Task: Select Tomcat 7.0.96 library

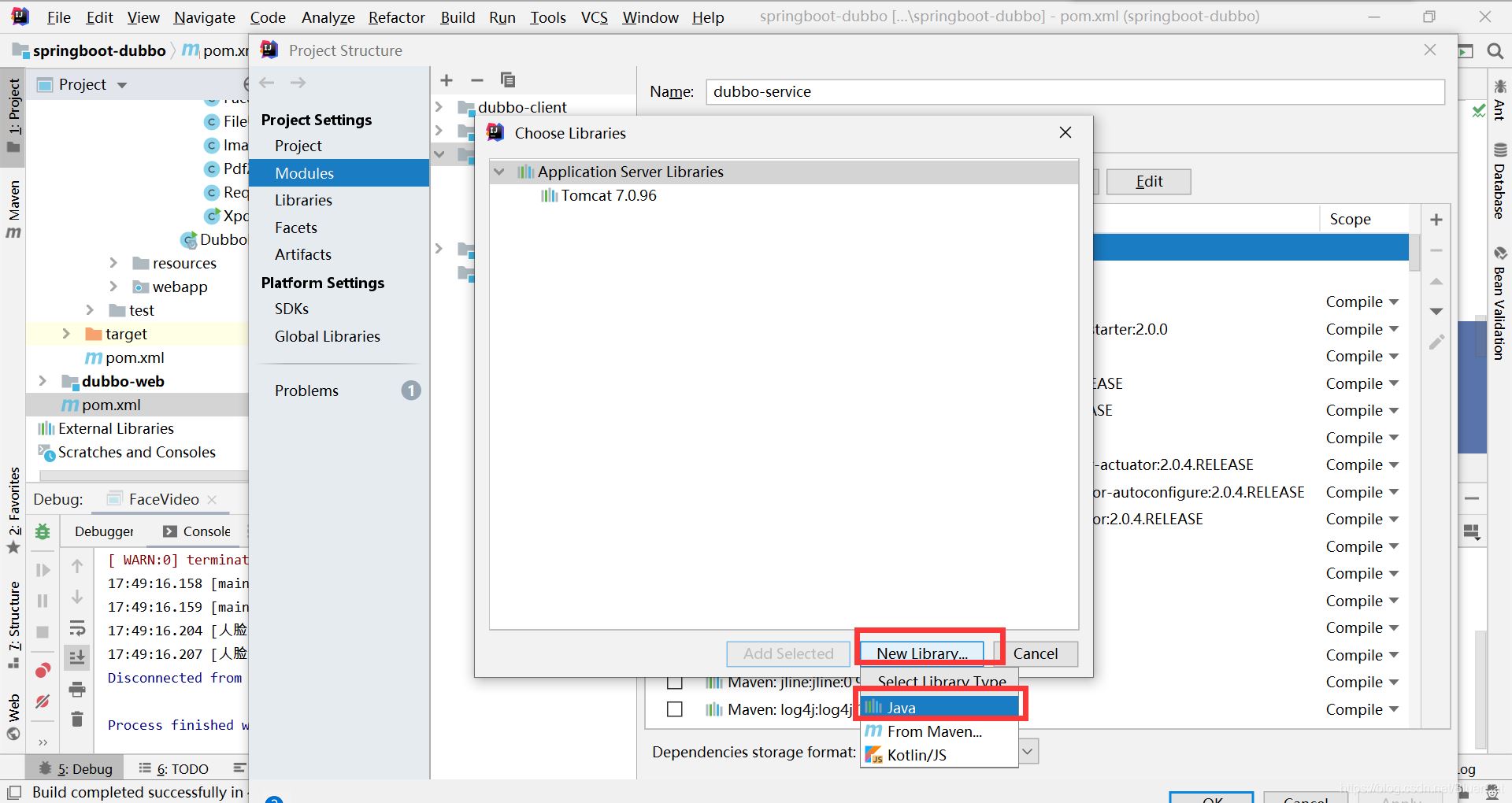Action: [x=608, y=195]
